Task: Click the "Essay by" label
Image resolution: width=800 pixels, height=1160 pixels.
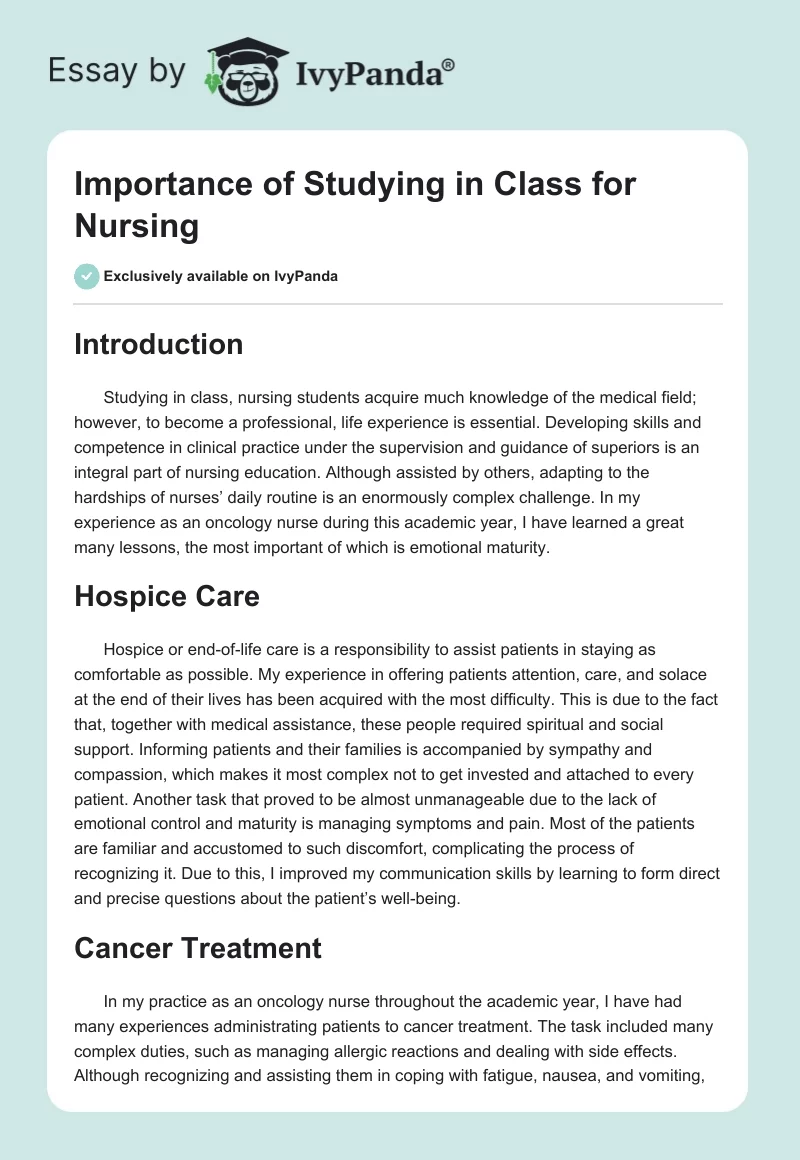Action: point(118,71)
